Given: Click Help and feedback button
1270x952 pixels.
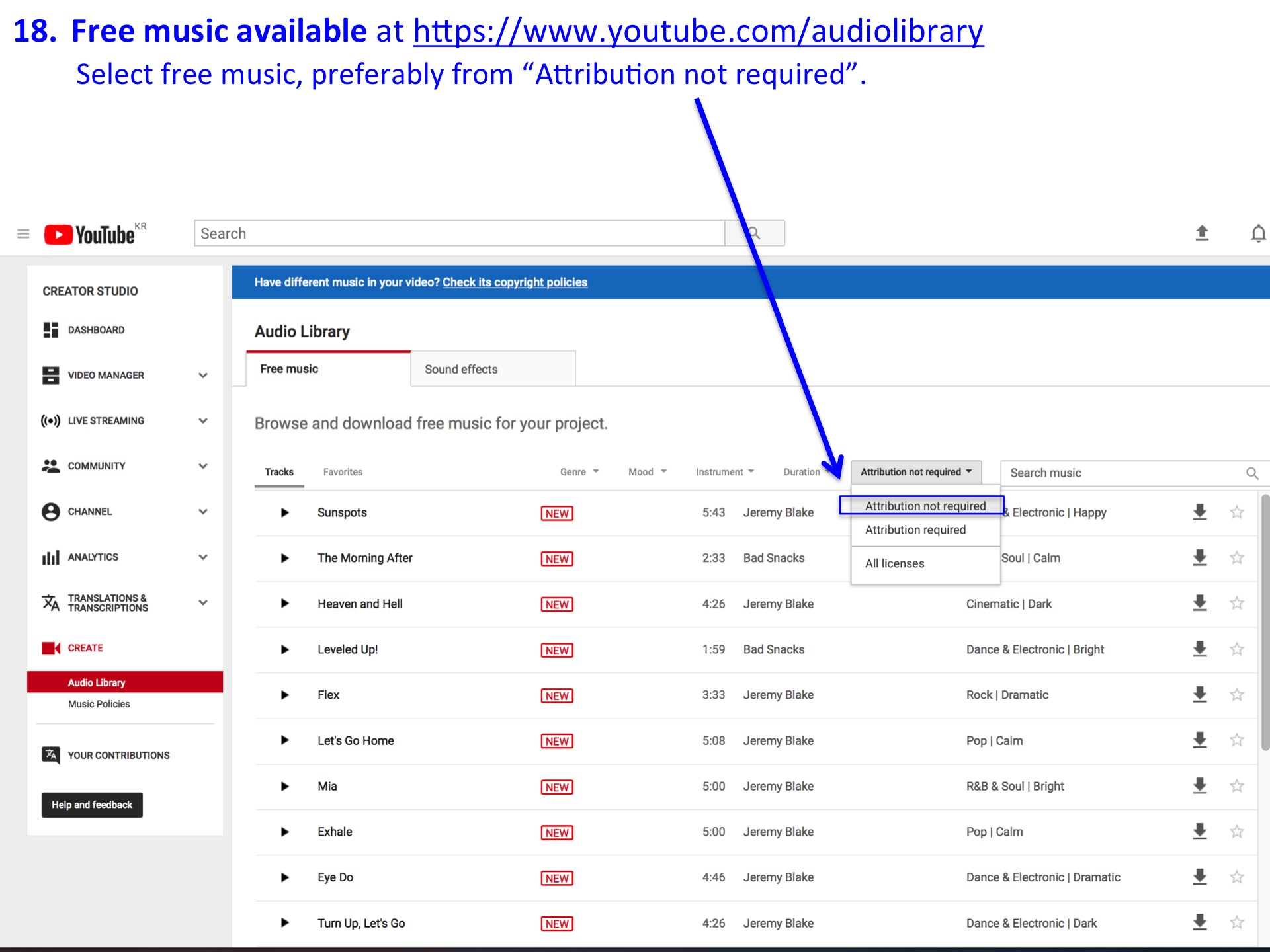Looking at the screenshot, I should 92,805.
